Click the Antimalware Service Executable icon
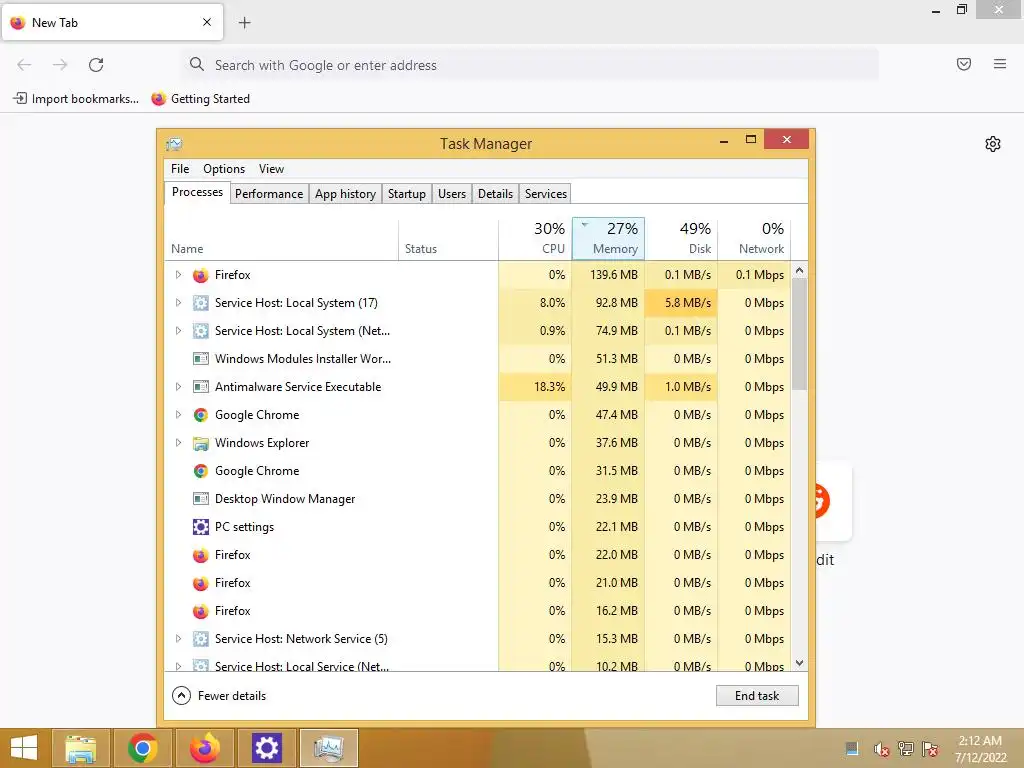 point(200,387)
